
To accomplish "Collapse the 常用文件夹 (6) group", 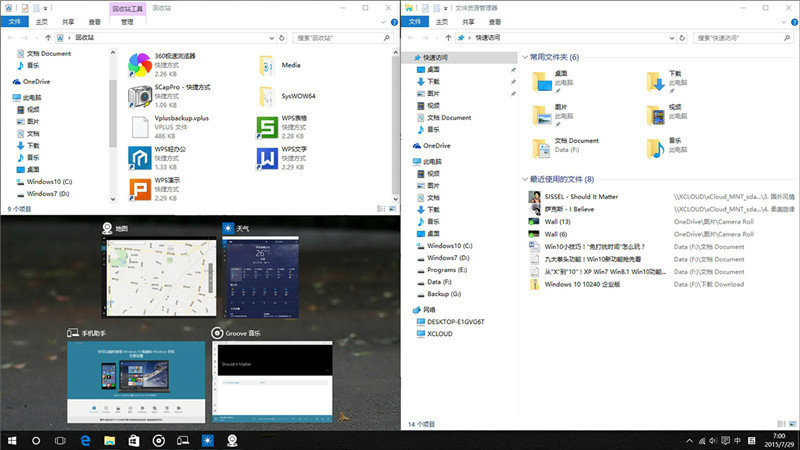I will (x=524, y=58).
